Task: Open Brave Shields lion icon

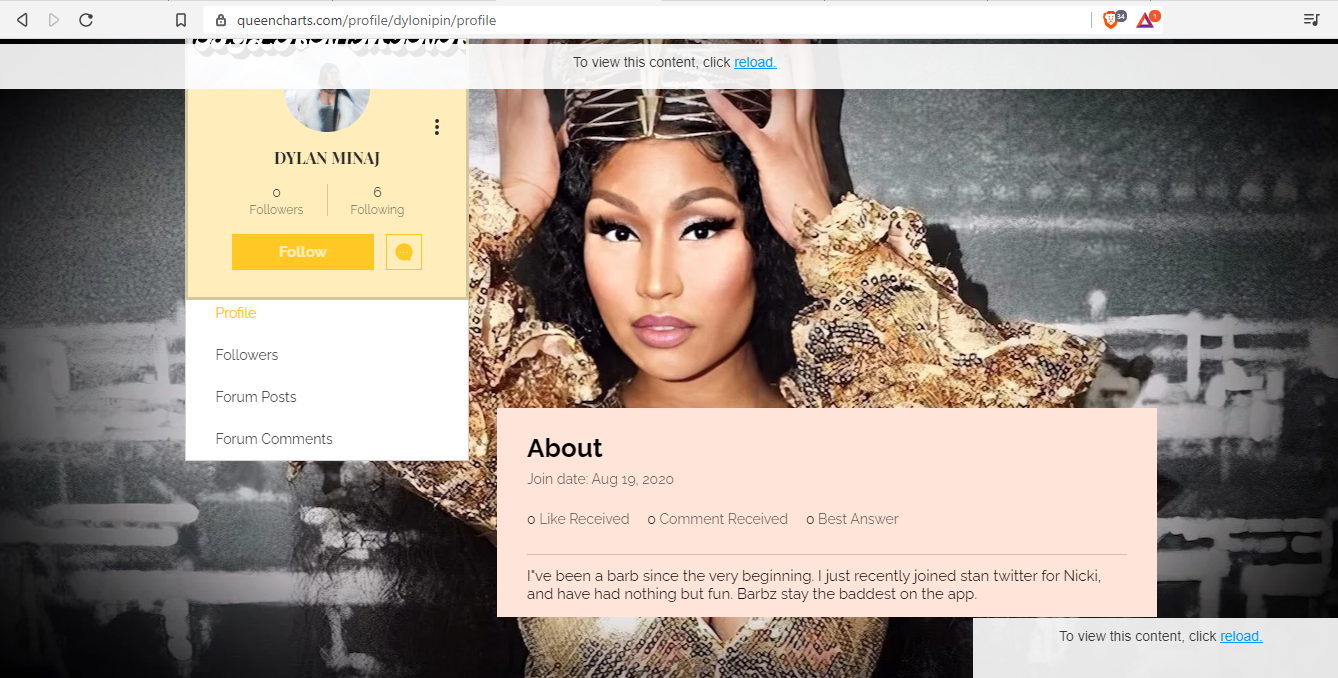Action: click(x=1113, y=19)
